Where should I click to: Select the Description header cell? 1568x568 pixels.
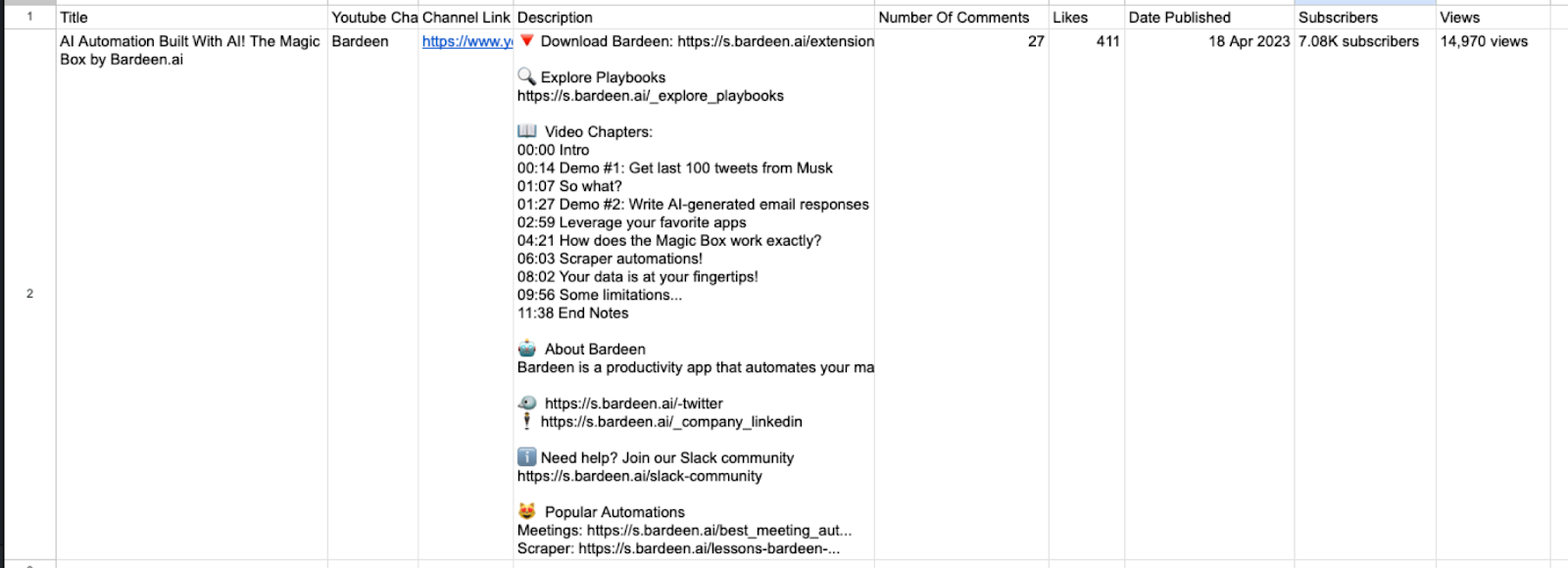(694, 17)
